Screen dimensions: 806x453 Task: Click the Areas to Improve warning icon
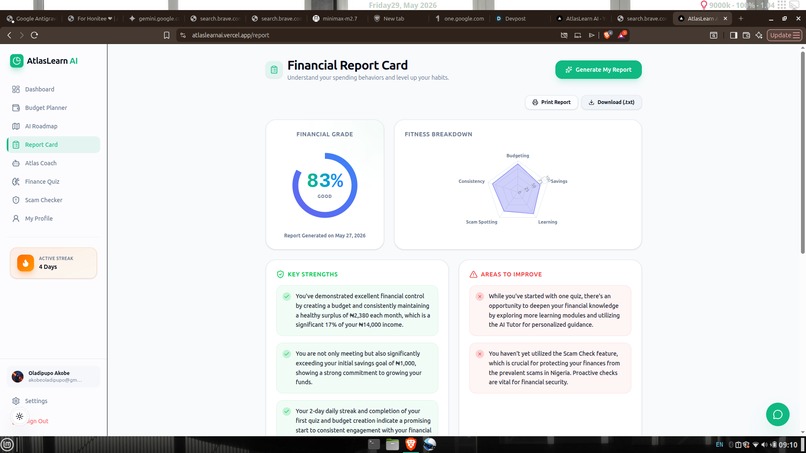[x=473, y=274]
